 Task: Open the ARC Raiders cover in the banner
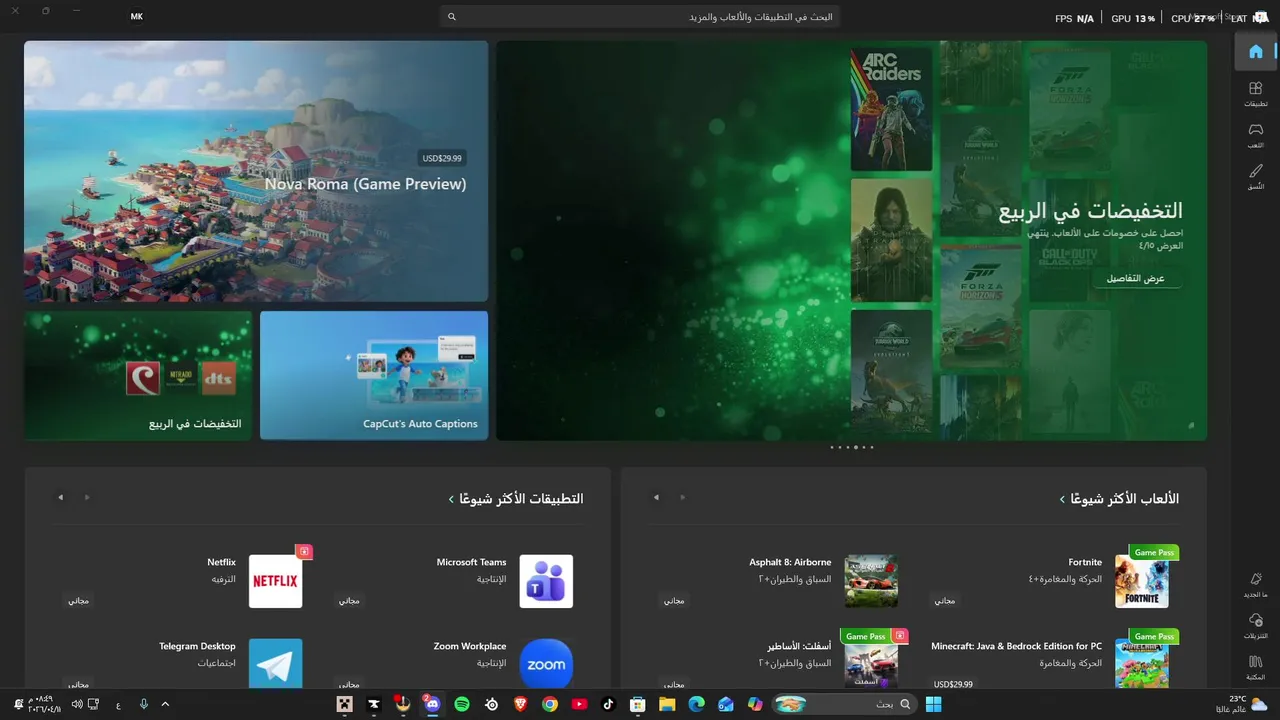(891, 109)
